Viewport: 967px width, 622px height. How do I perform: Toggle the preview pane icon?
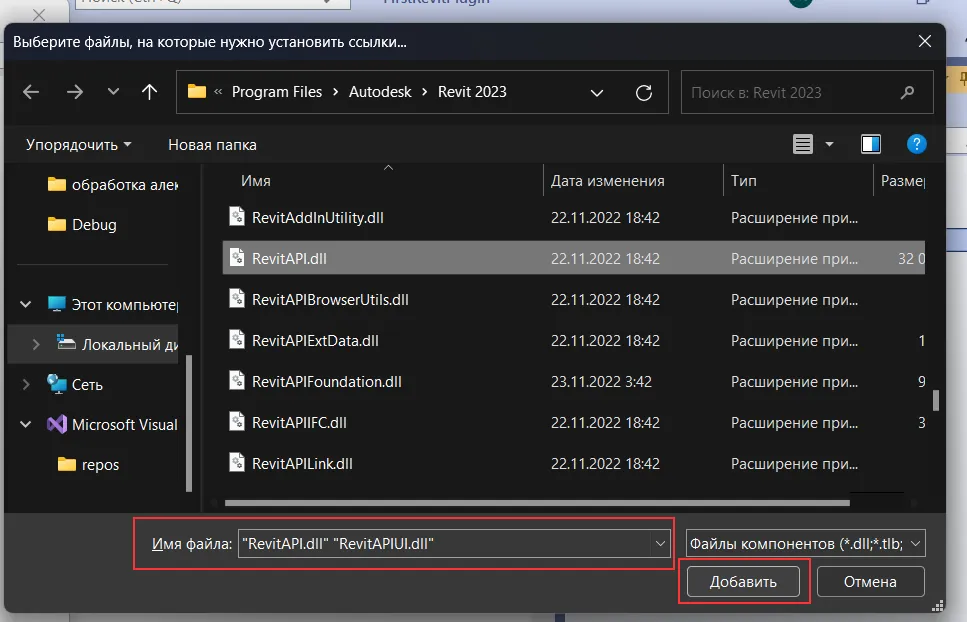[871, 144]
